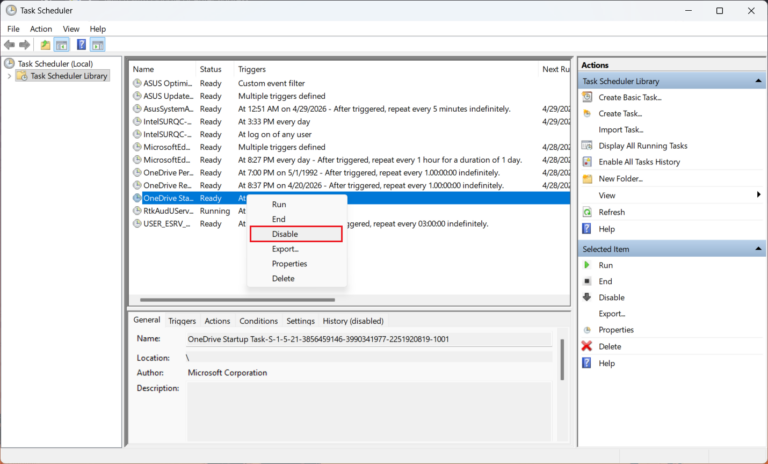Select the AsusSystemA.. task row
The width and height of the screenshot is (768, 464).
[x=350, y=109]
